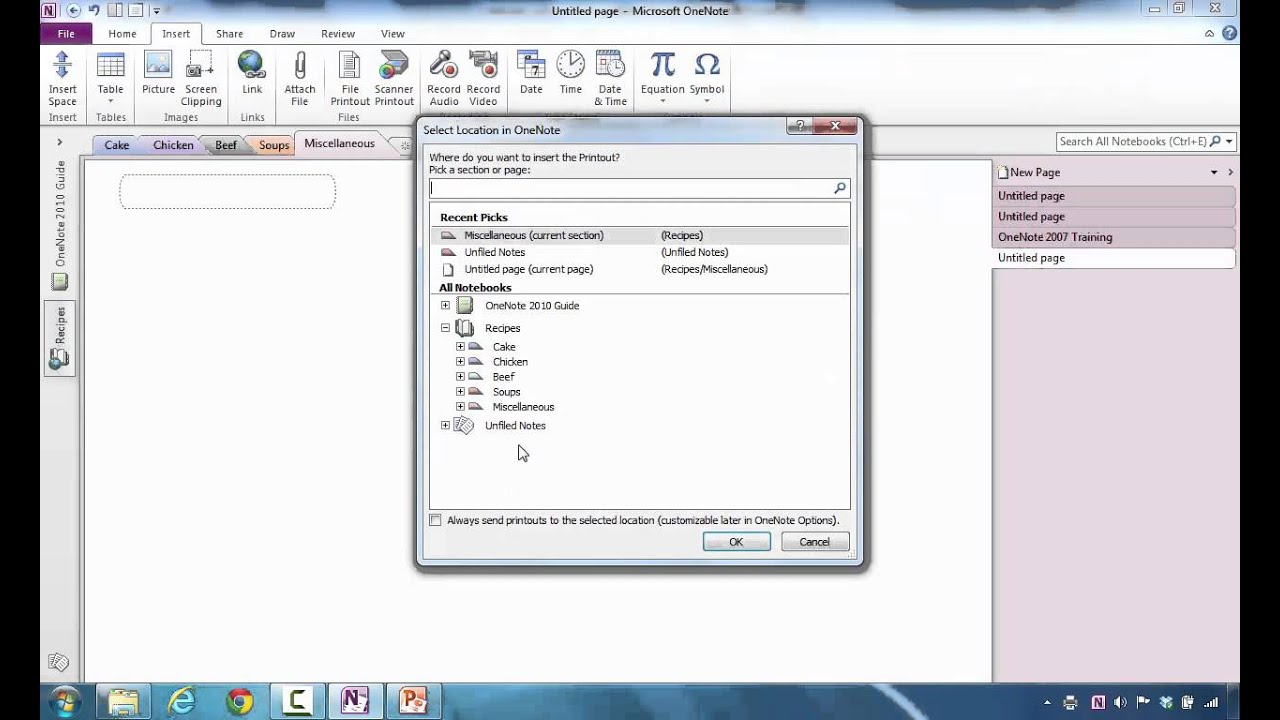Switch to the Draw ribbon tab
The height and width of the screenshot is (720, 1280).
click(282, 33)
